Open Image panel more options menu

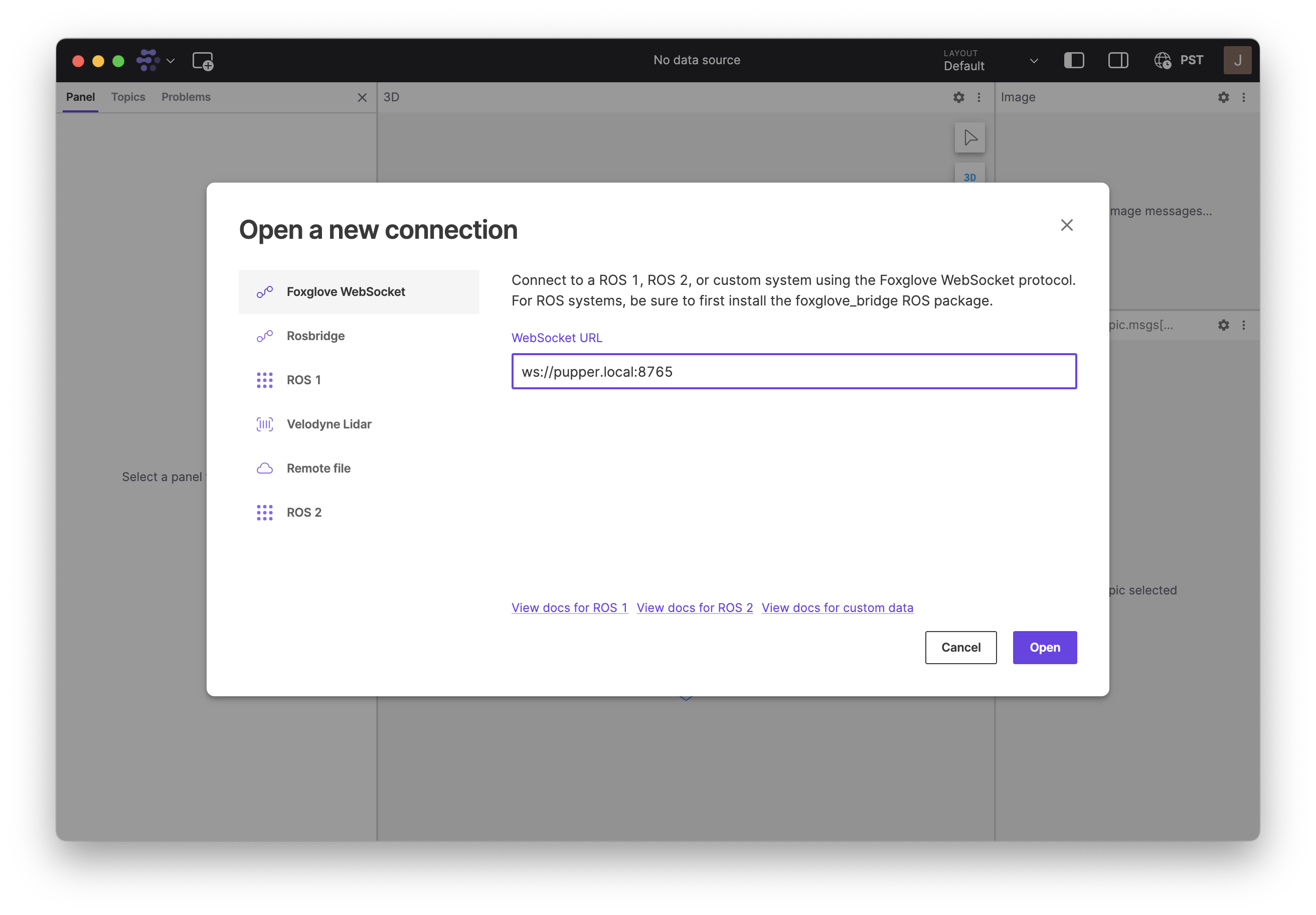point(1244,97)
